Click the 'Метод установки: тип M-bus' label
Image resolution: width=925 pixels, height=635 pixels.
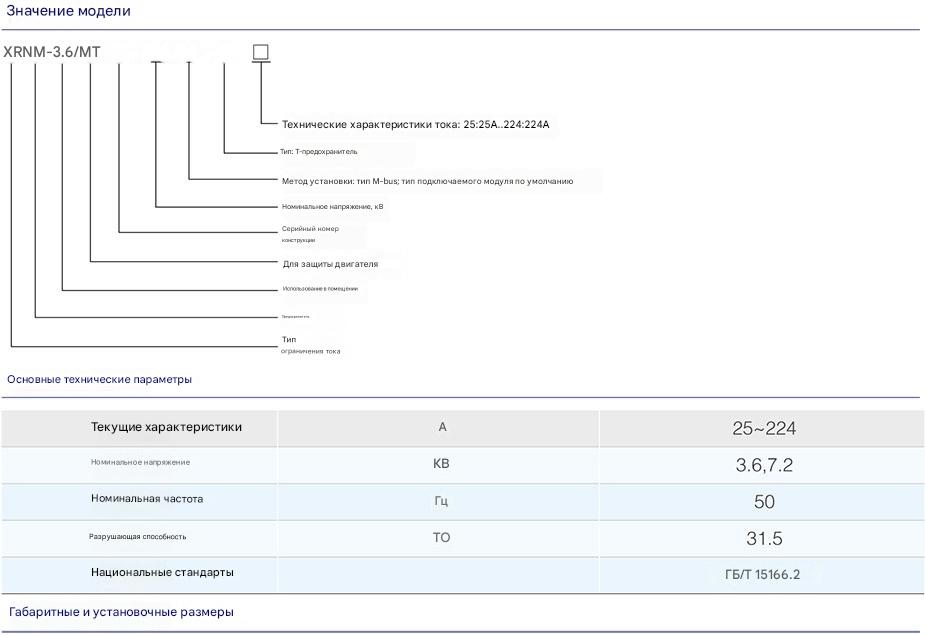[x=428, y=181]
